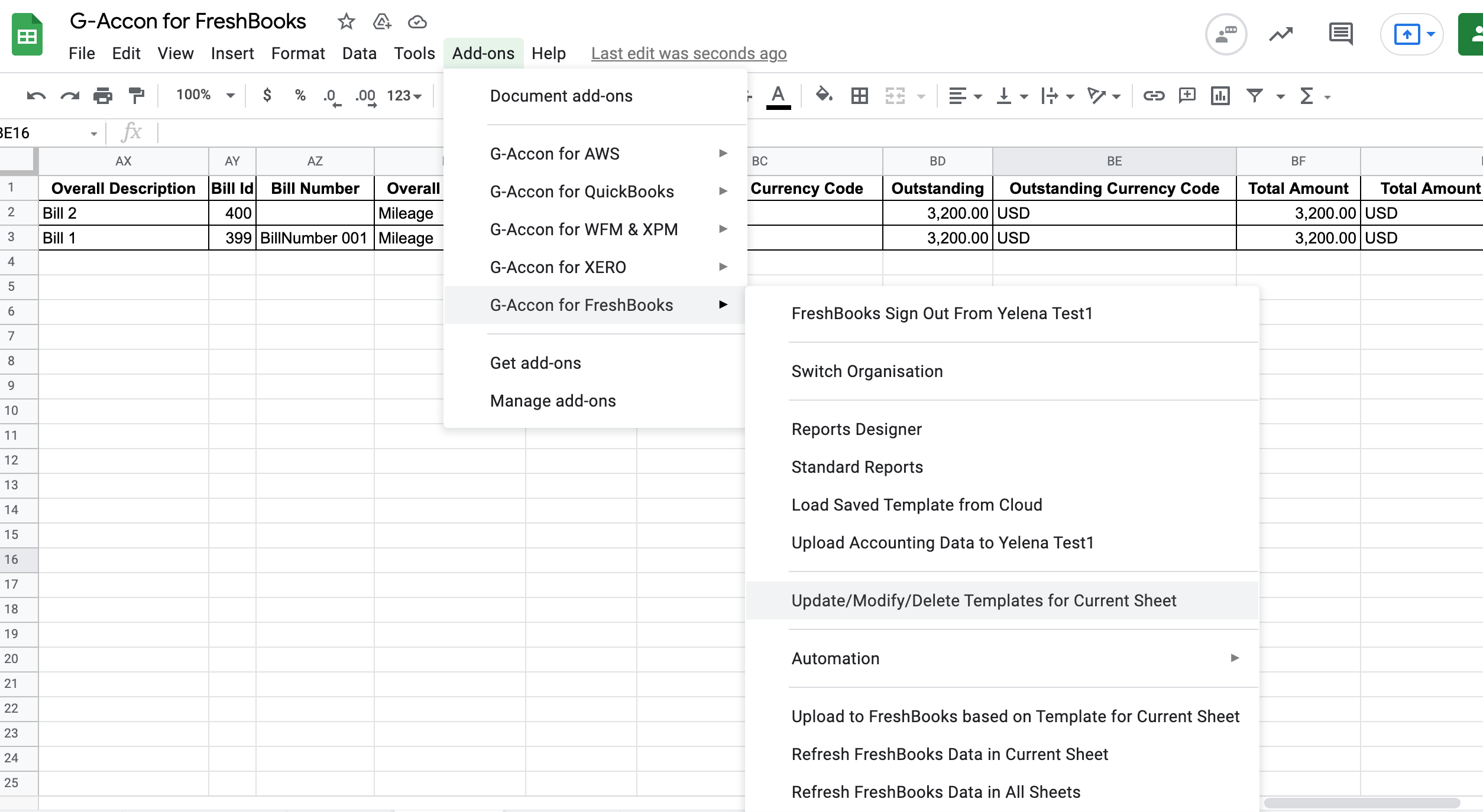Select the BE column header
The height and width of the screenshot is (812, 1483).
point(1114,161)
